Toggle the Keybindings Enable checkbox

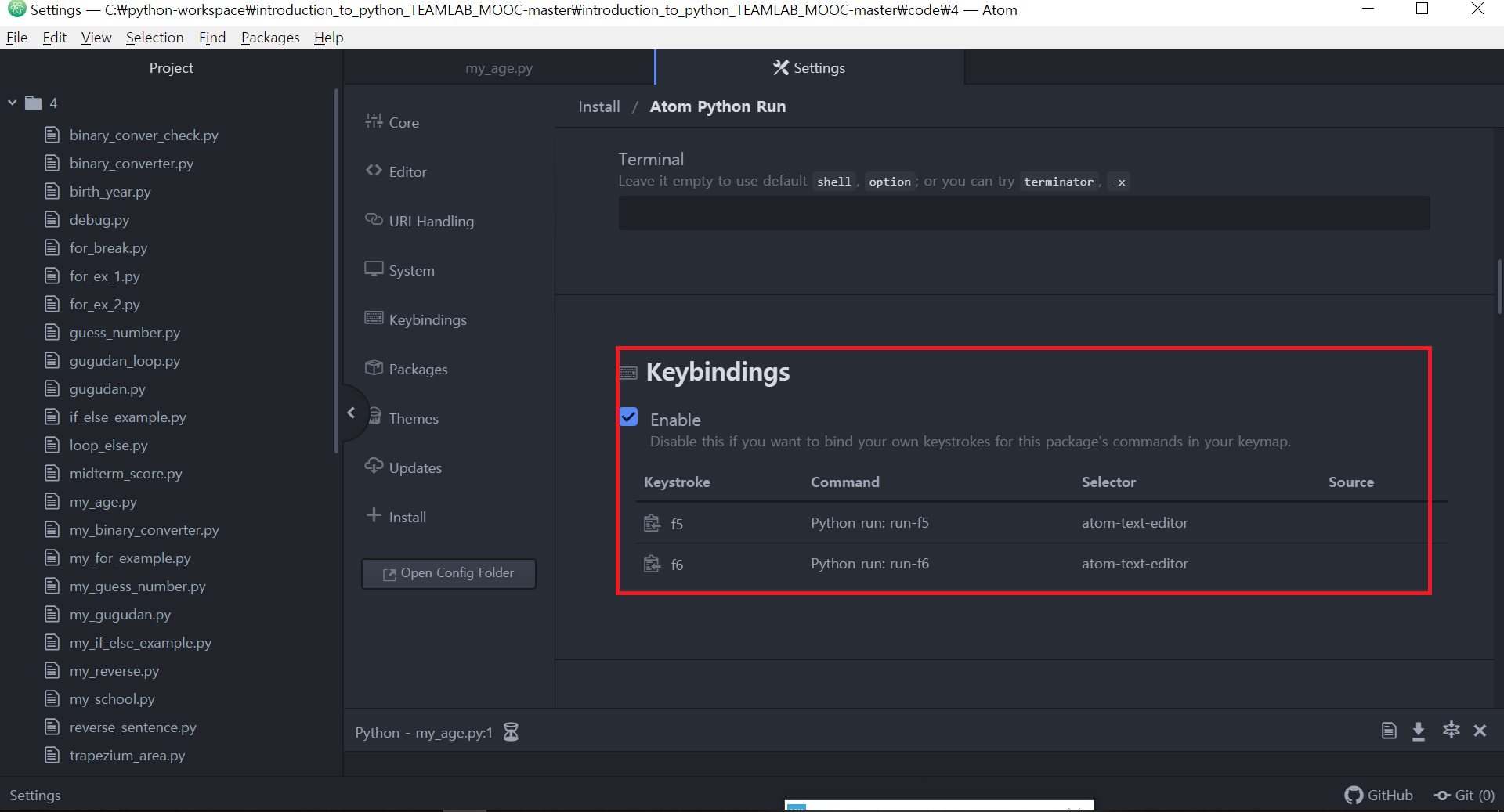(629, 417)
